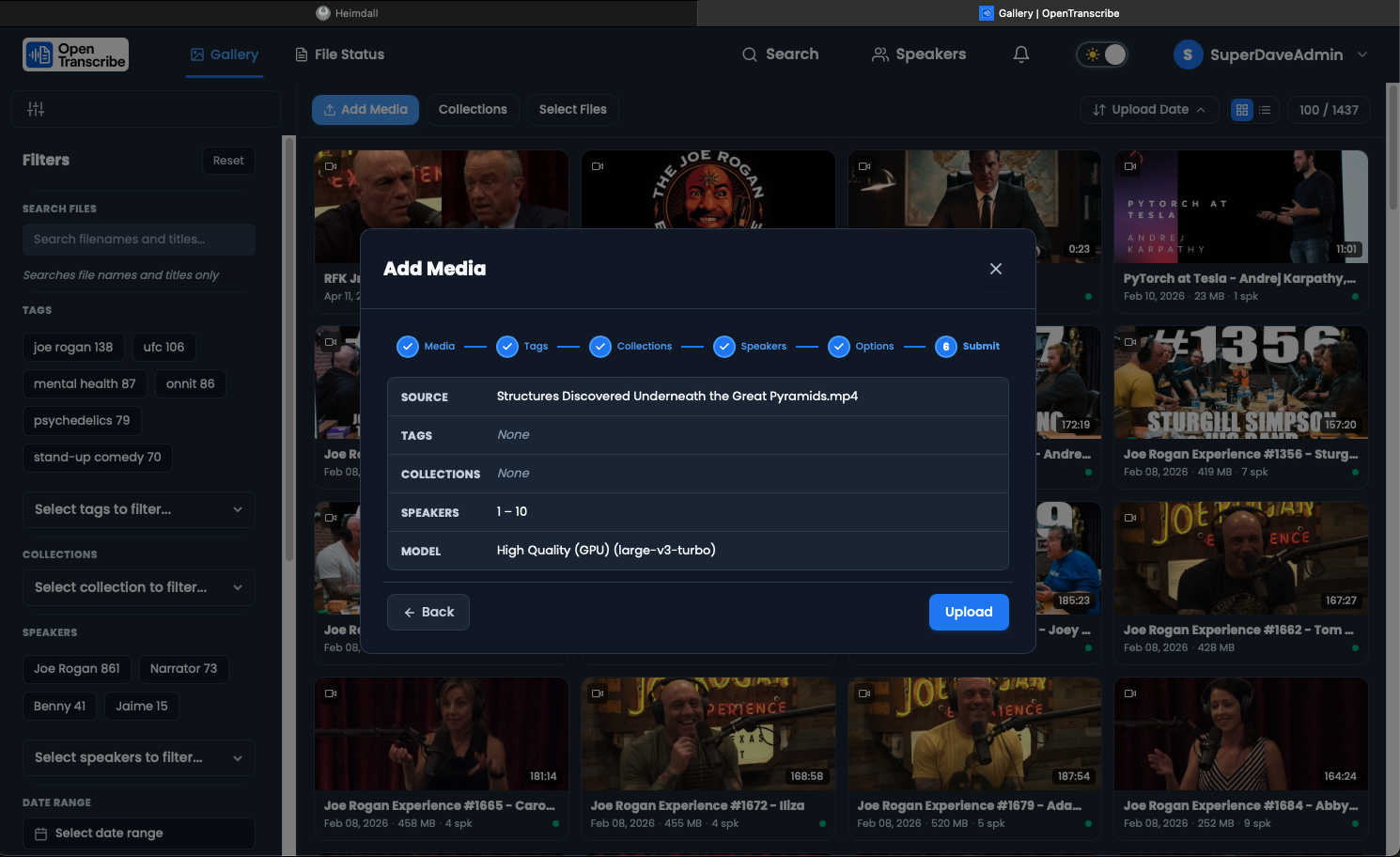This screenshot has width=1400, height=857.
Task: Expand the SuperDaveAdmin user menu chevron
Action: coord(1362,55)
